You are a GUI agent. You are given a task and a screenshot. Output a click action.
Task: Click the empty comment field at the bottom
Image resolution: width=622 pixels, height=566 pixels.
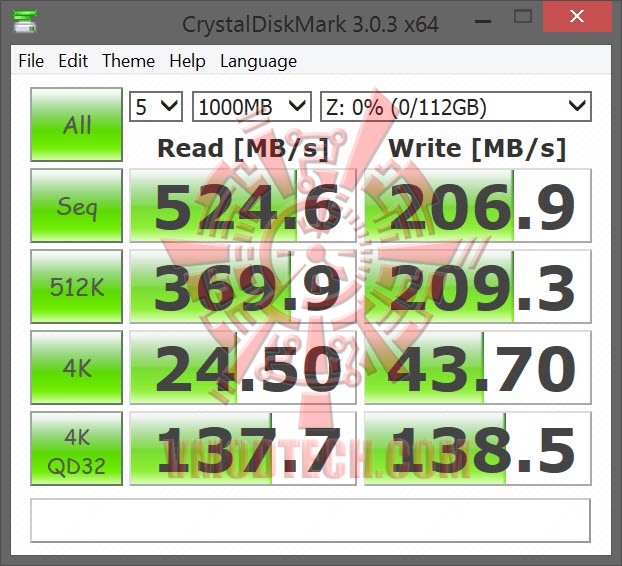pyautogui.click(x=311, y=520)
